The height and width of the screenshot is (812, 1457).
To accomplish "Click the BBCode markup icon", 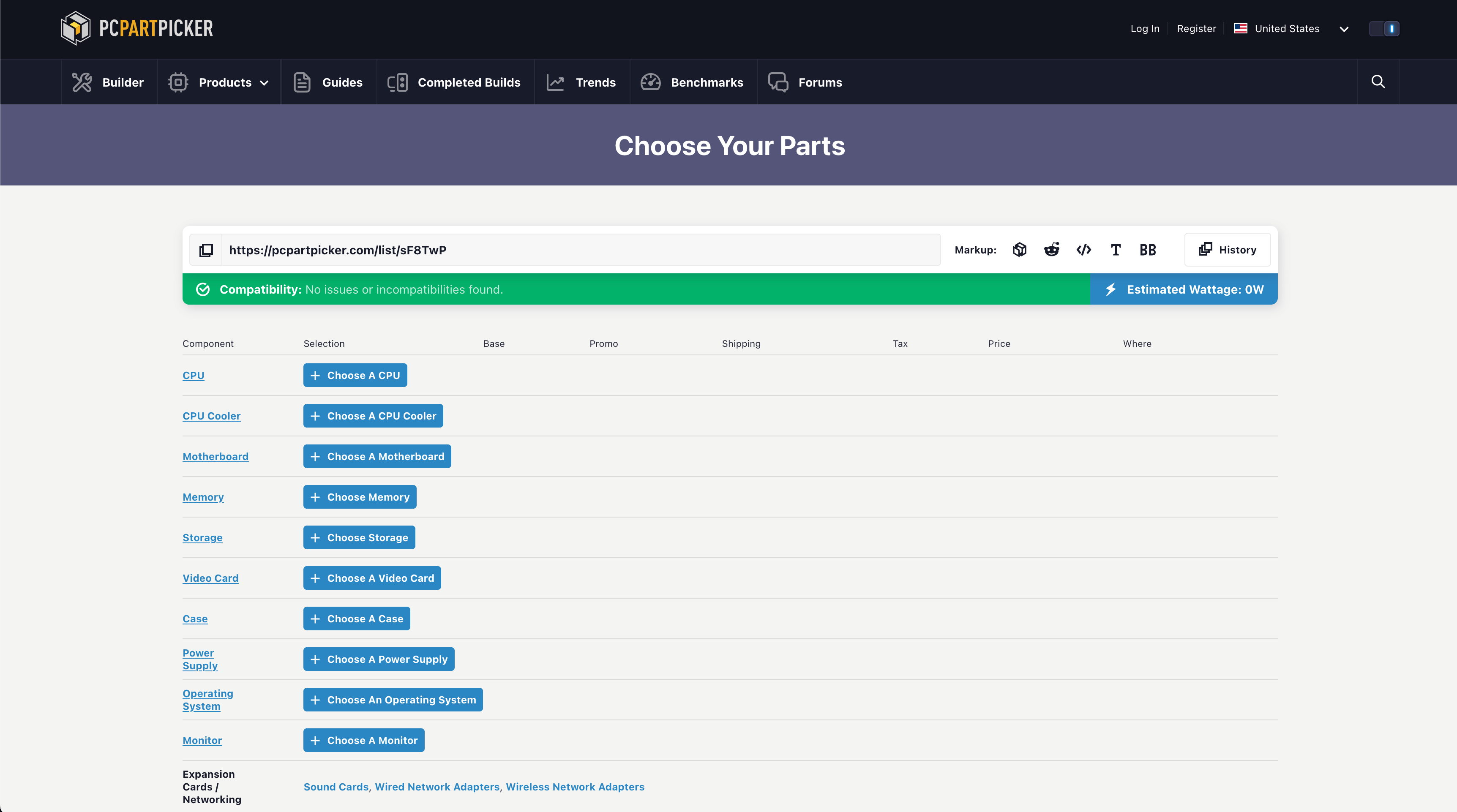I will tap(1148, 249).
